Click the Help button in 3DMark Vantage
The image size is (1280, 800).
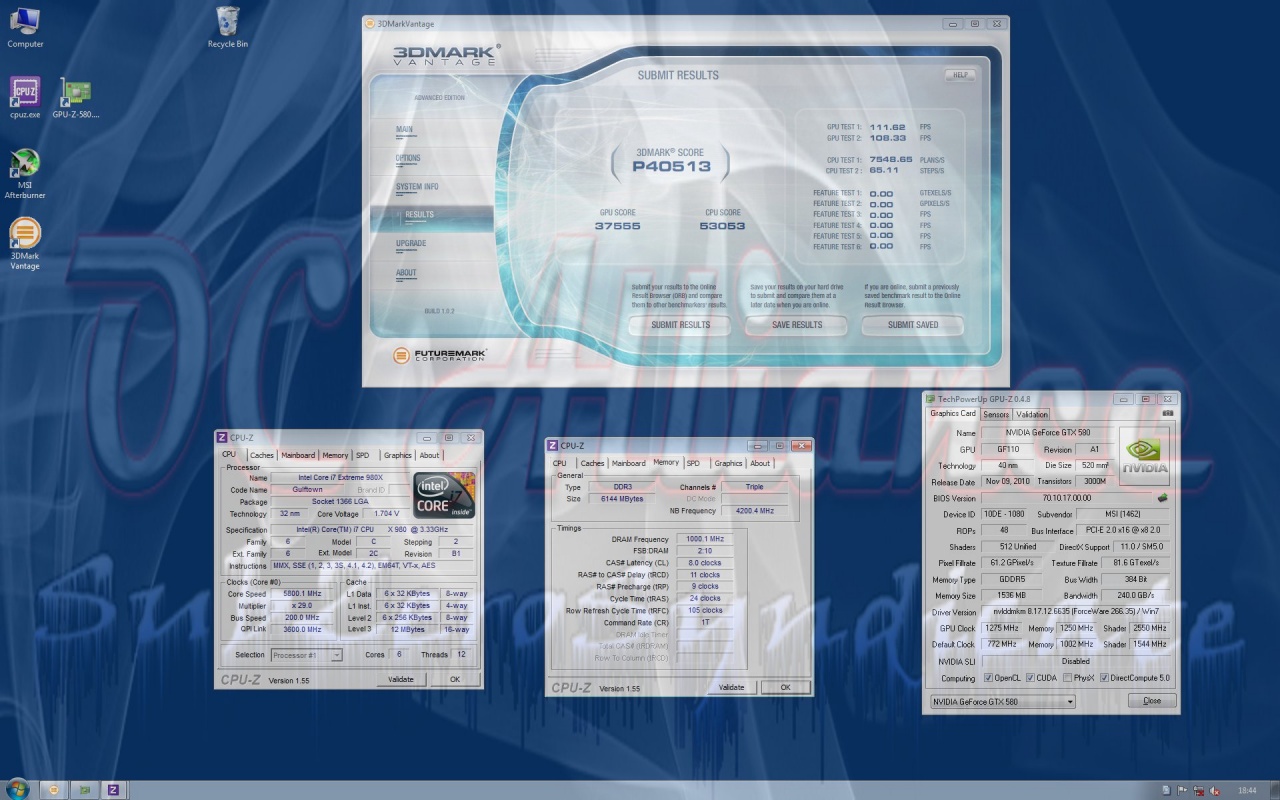[959, 75]
